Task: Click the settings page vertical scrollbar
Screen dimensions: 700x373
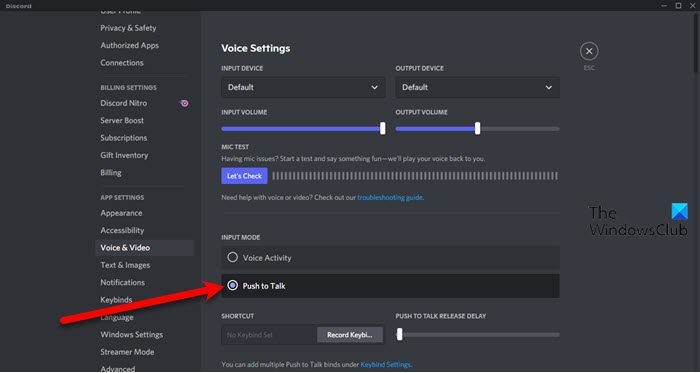Action: click(x=697, y=42)
